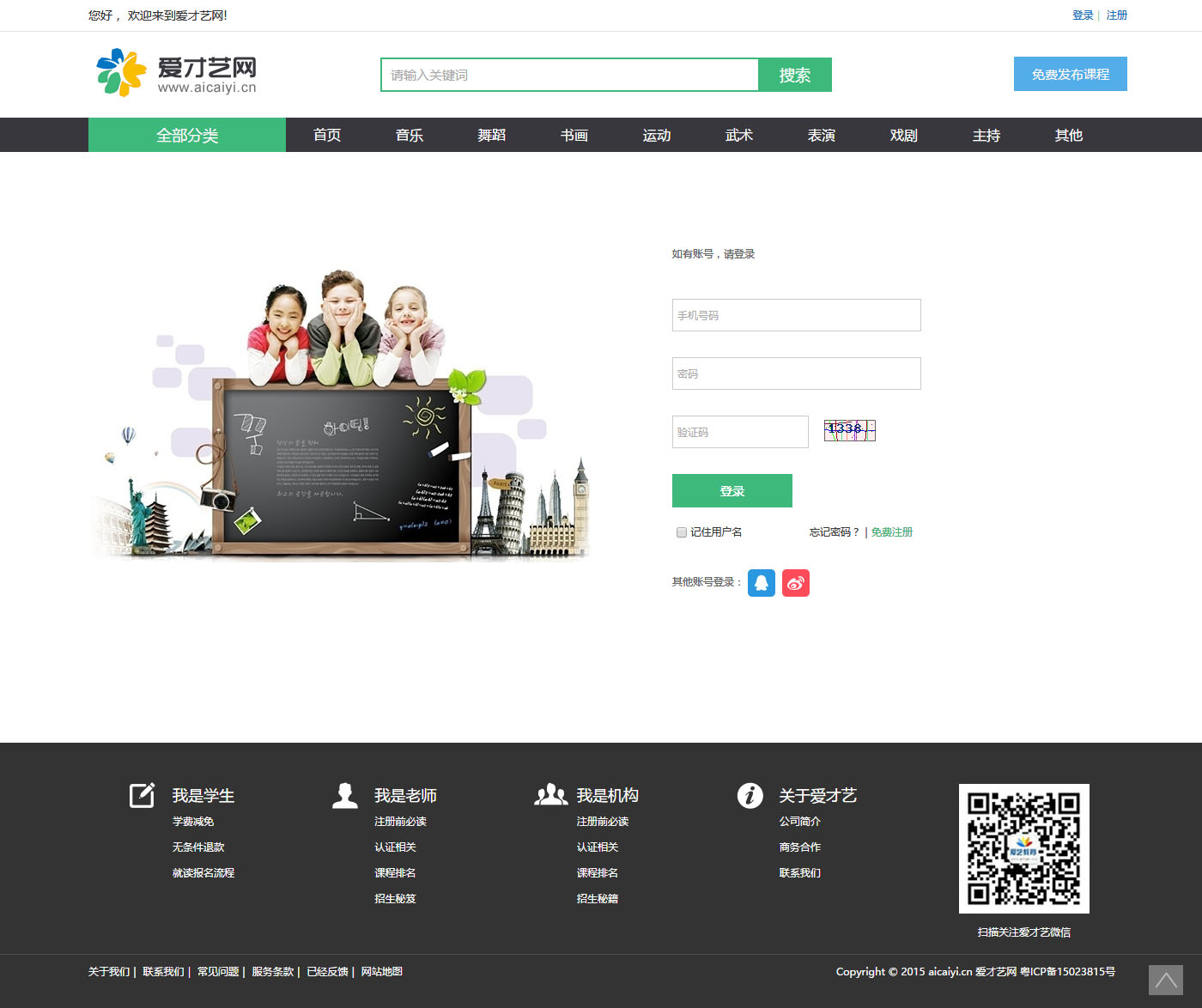Go to 首页 in the navigation bar

pos(327,135)
